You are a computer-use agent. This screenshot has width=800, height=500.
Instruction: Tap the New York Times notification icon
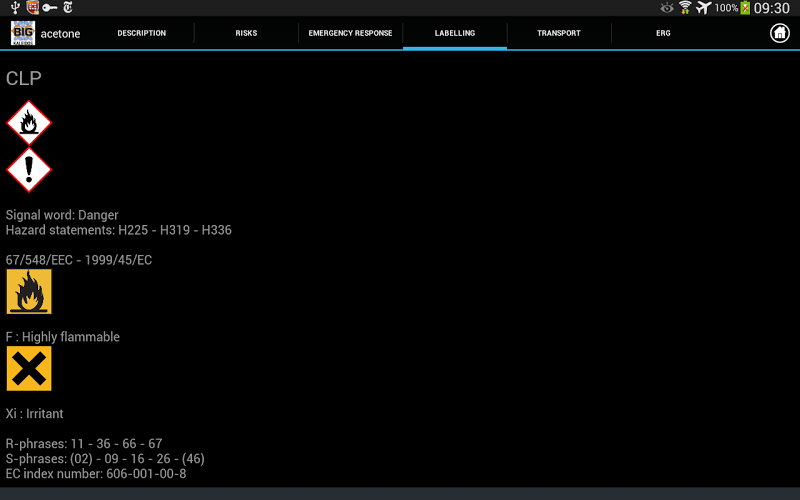pyautogui.click(x=68, y=7)
